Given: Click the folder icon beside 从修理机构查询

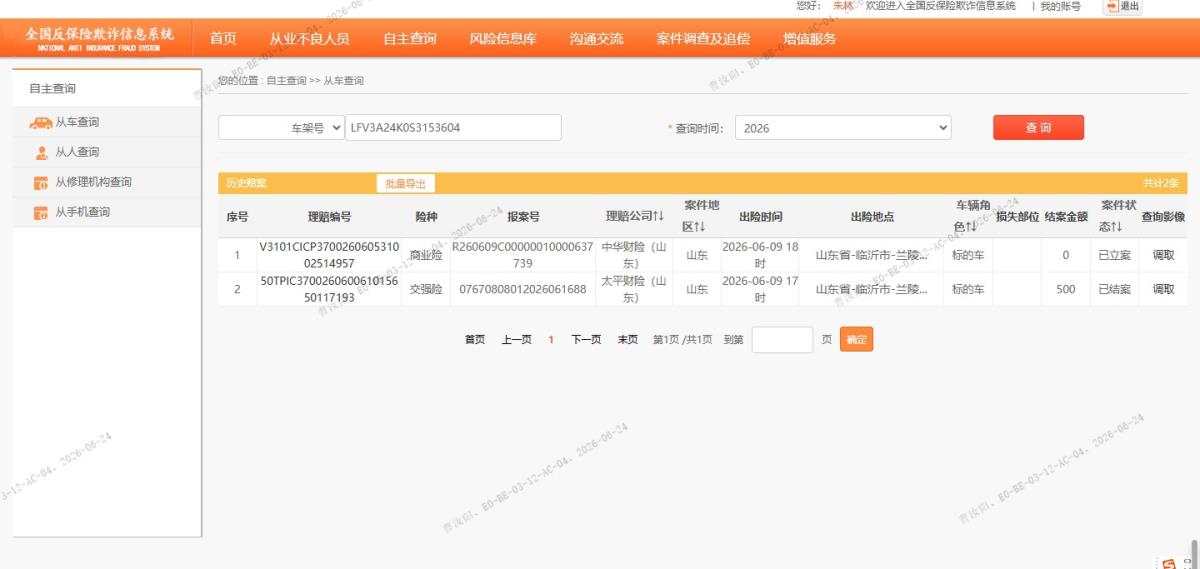Looking at the screenshot, I should (41, 183).
